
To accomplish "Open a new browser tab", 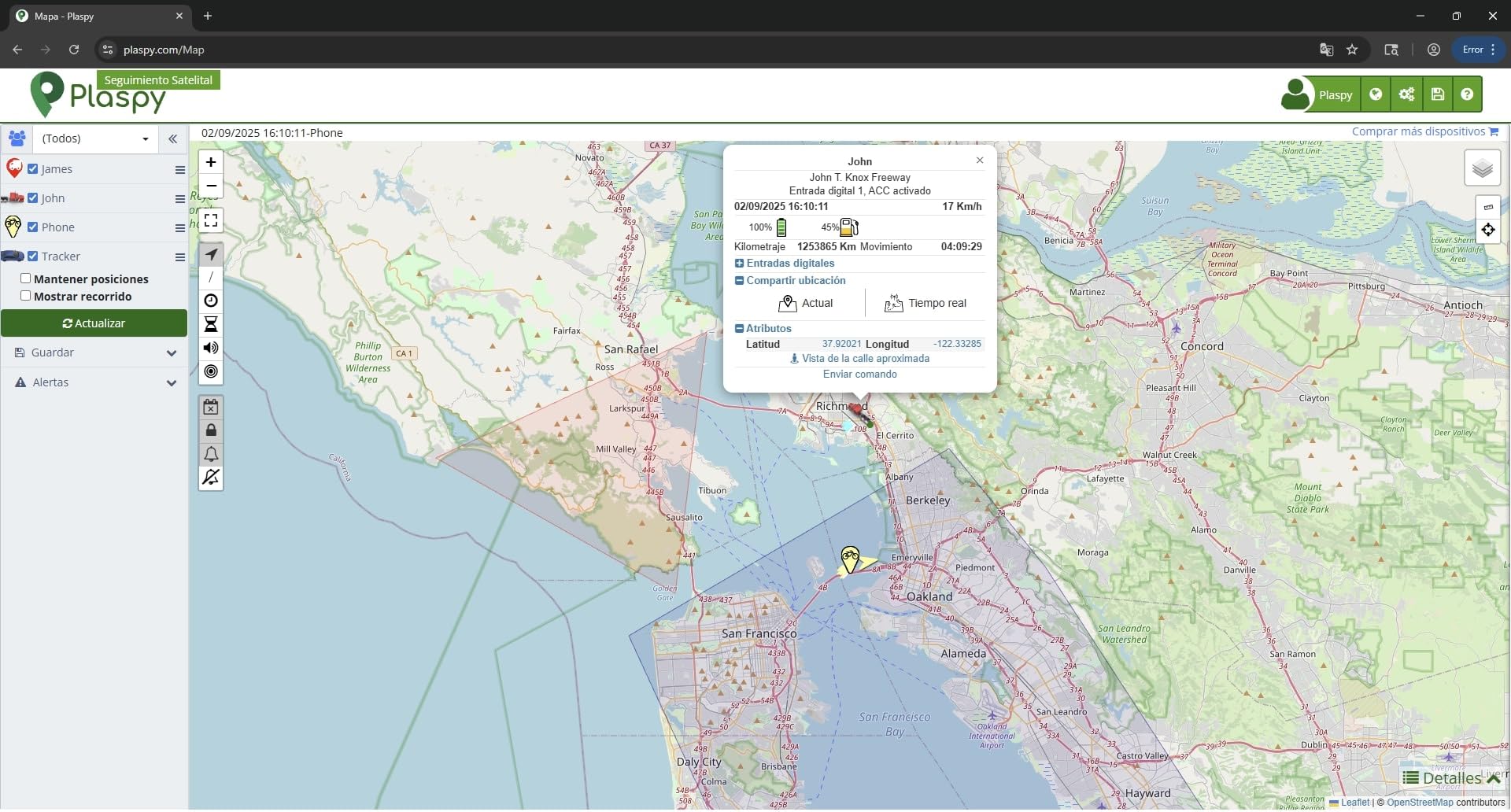I will click(x=208, y=16).
